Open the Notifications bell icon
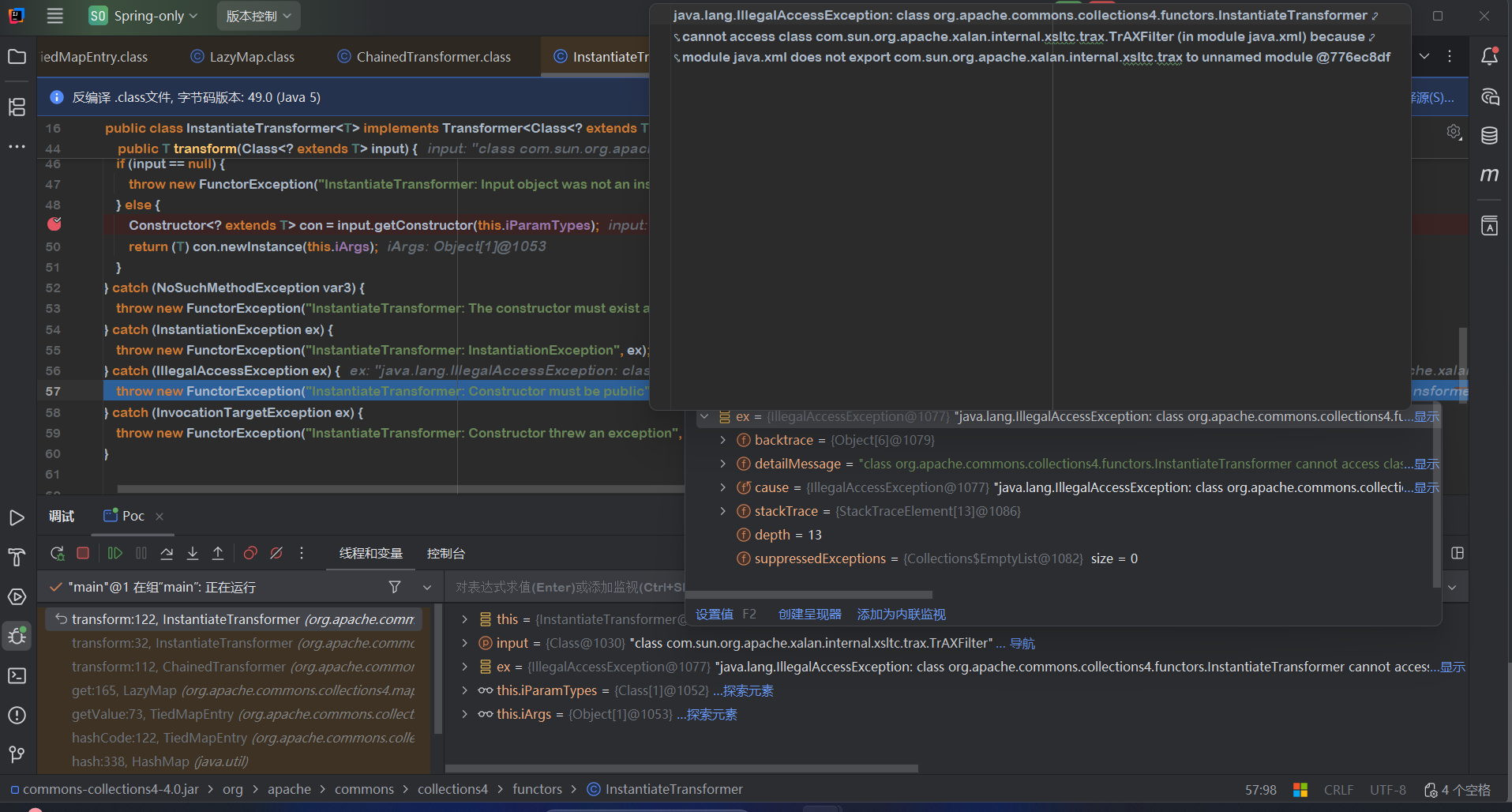1512x812 pixels. point(1489,57)
